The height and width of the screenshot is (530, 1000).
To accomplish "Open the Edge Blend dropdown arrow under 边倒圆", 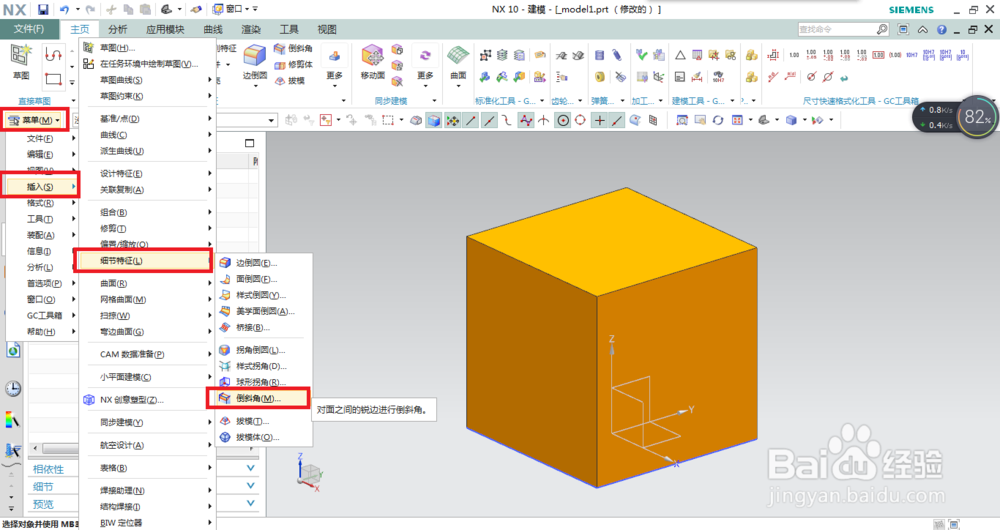I will point(254,85).
